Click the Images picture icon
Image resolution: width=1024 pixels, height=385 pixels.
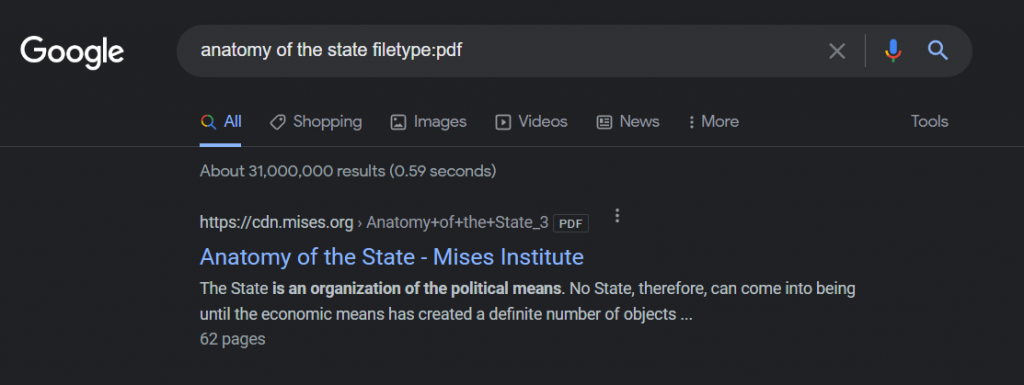tap(398, 122)
